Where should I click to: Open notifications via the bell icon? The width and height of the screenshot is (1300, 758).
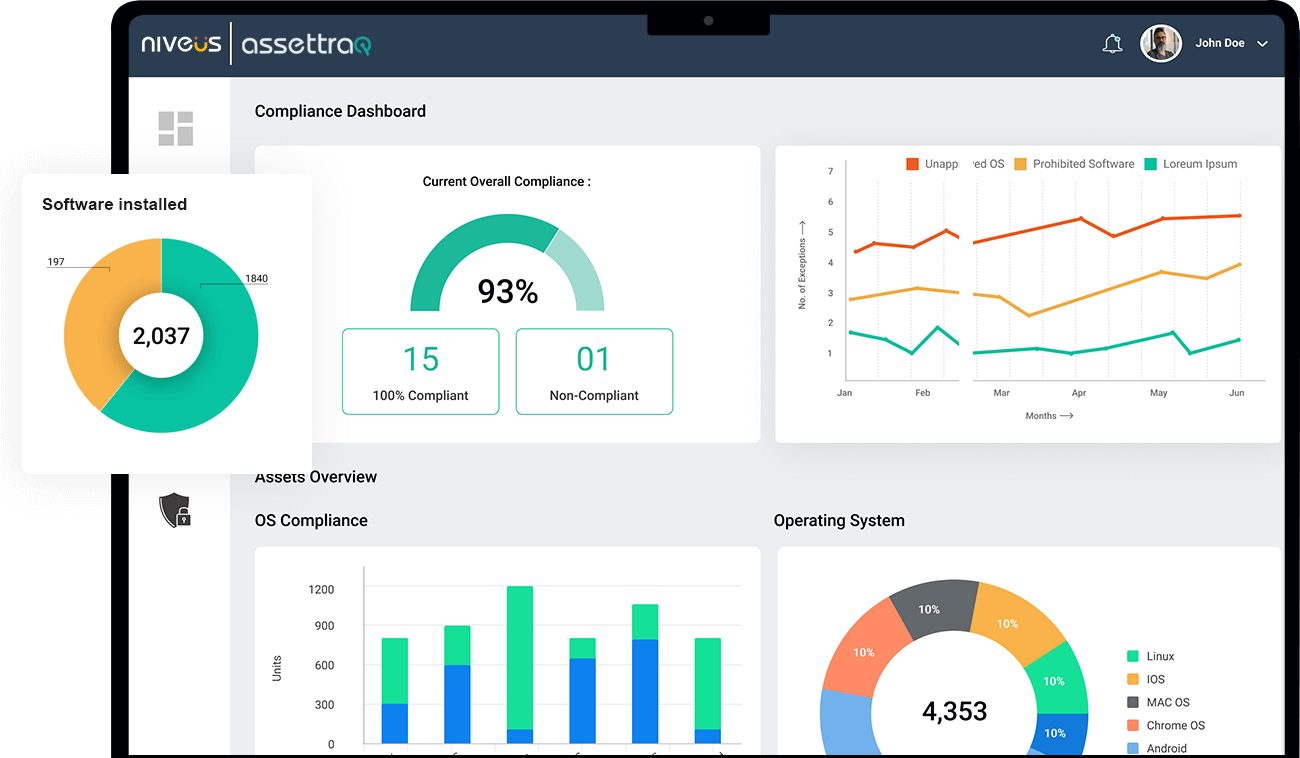click(1112, 43)
